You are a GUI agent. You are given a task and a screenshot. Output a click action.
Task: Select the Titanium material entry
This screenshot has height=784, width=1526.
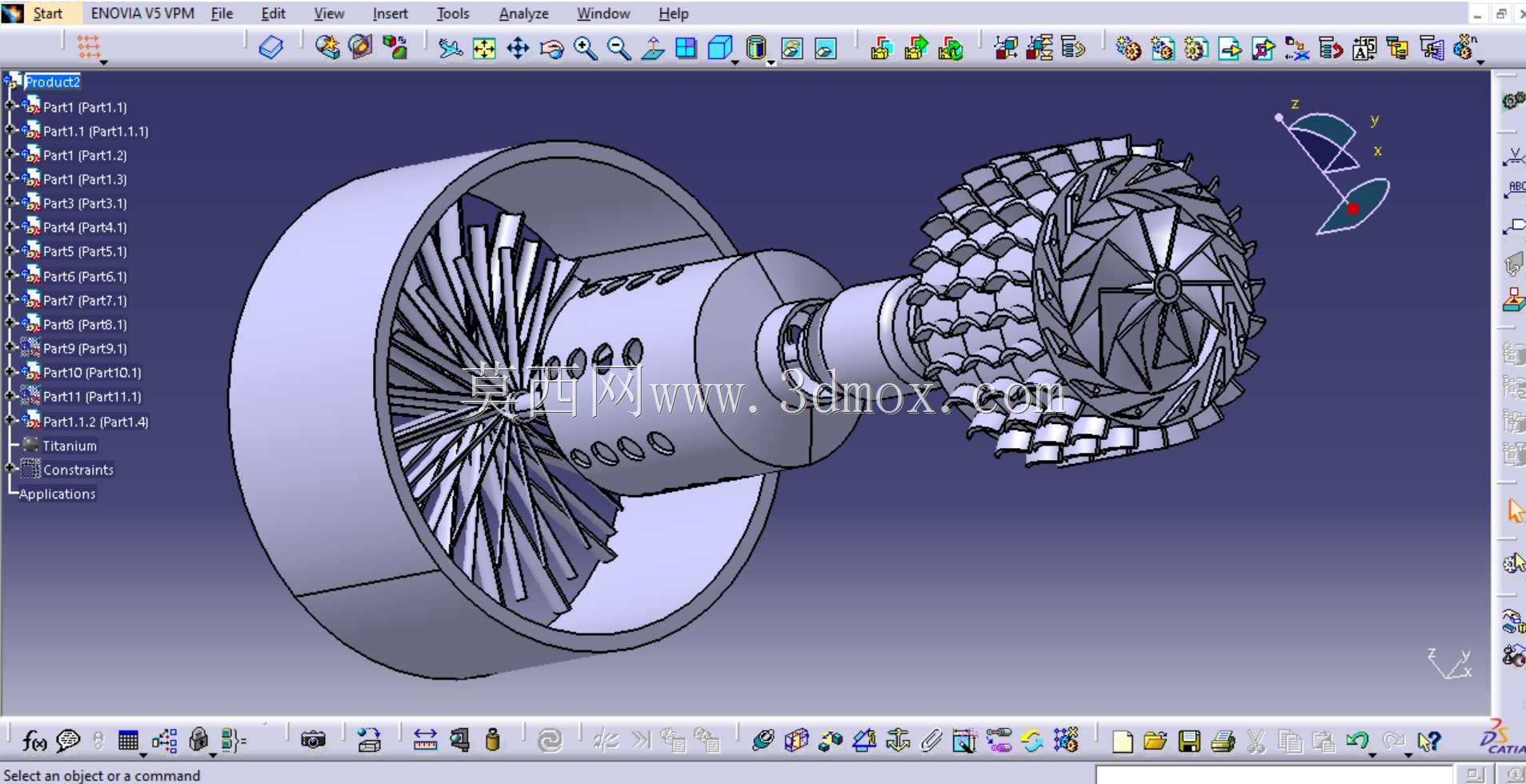tap(70, 446)
